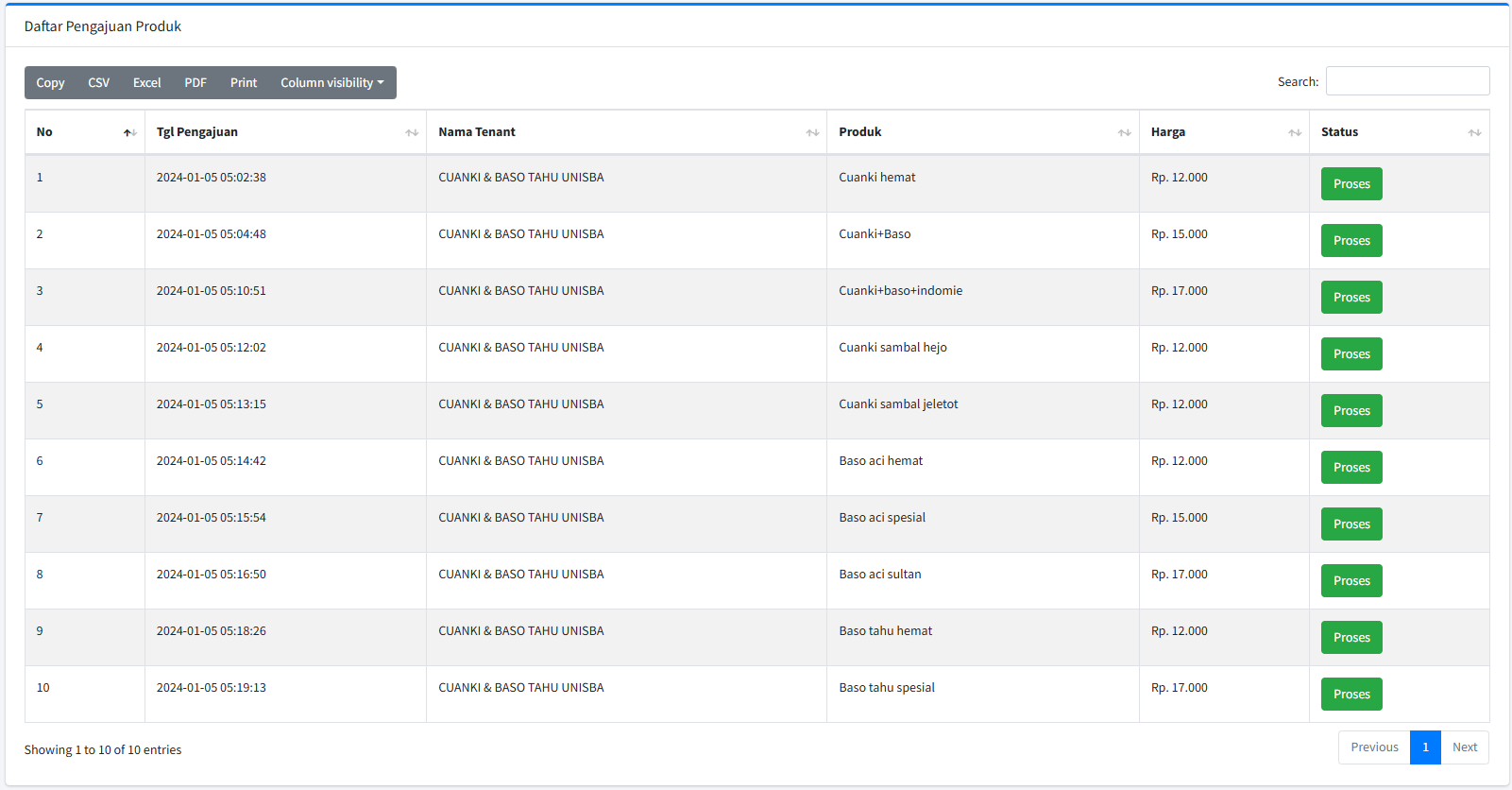Export the table to Excel
The width and height of the screenshot is (1512, 790).
point(146,83)
